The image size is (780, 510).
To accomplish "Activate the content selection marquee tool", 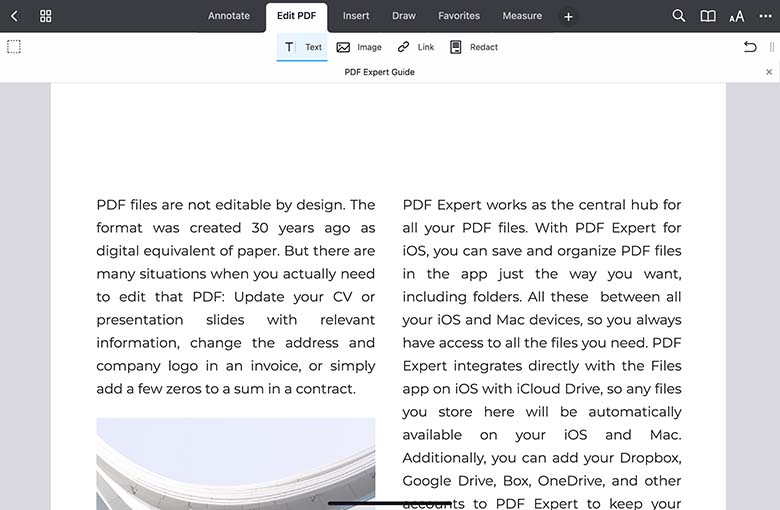I will tap(14, 47).
